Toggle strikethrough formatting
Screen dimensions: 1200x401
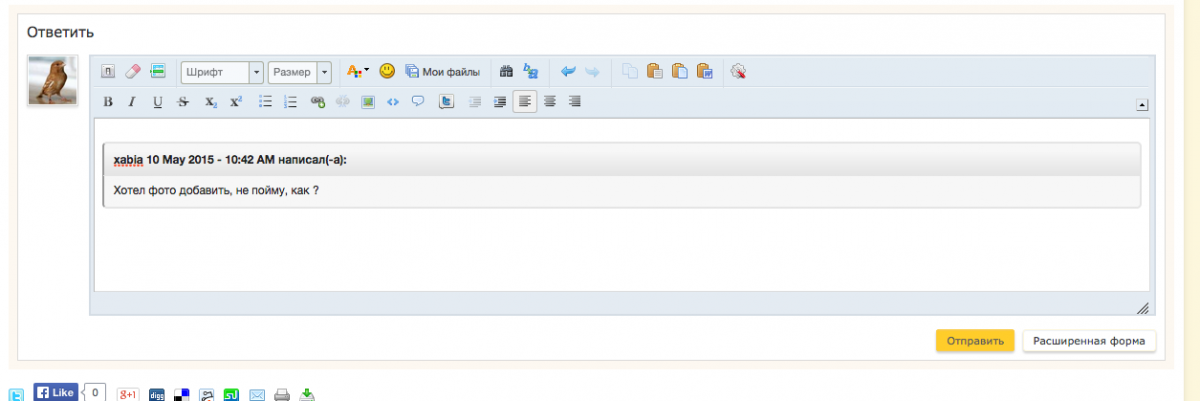[183, 102]
